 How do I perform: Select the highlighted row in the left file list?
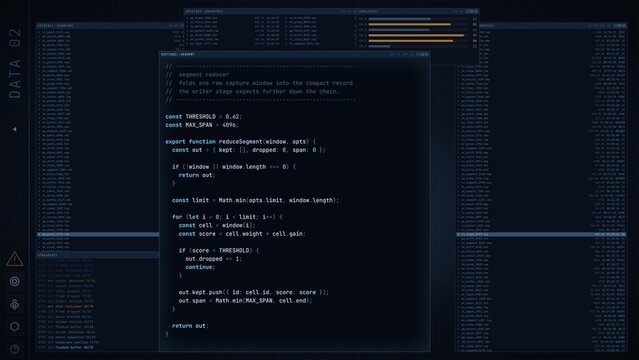(x=98, y=234)
